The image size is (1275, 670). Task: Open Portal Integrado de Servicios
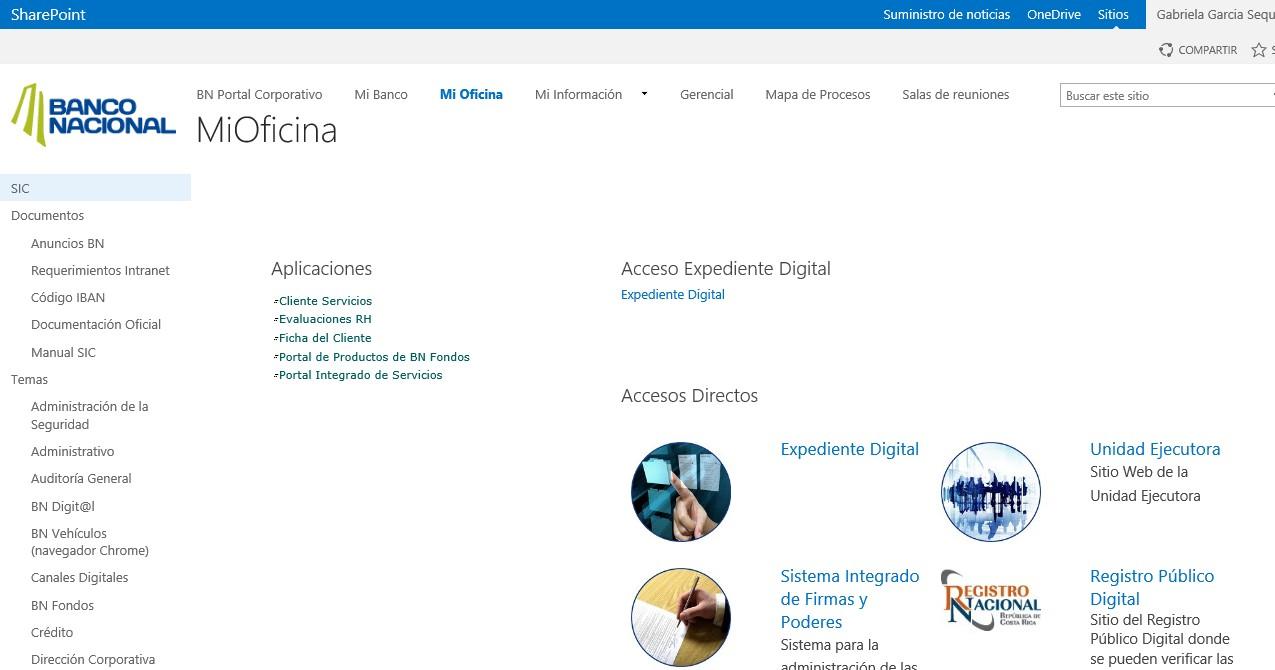coord(360,375)
